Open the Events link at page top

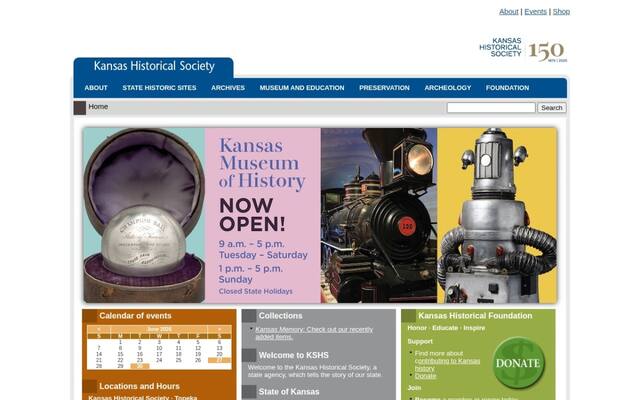tap(535, 11)
